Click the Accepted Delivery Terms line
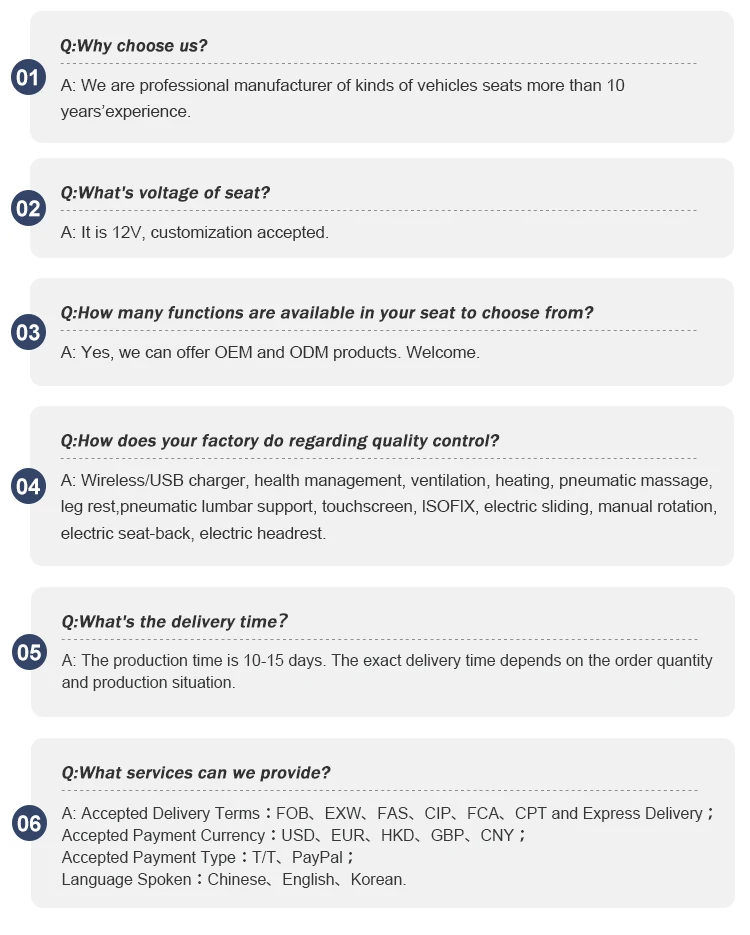This screenshot has height=935, width=750. (x=388, y=814)
